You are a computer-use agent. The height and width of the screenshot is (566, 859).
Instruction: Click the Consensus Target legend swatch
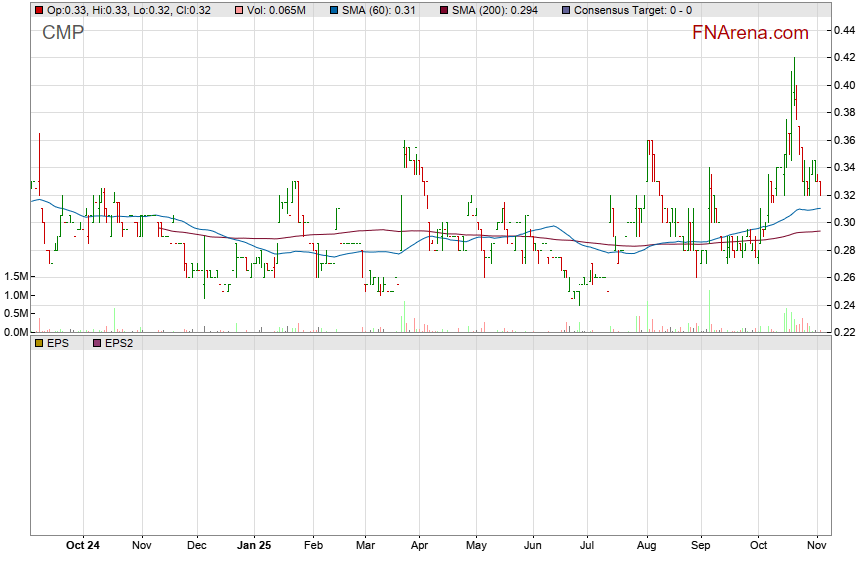[566, 9]
